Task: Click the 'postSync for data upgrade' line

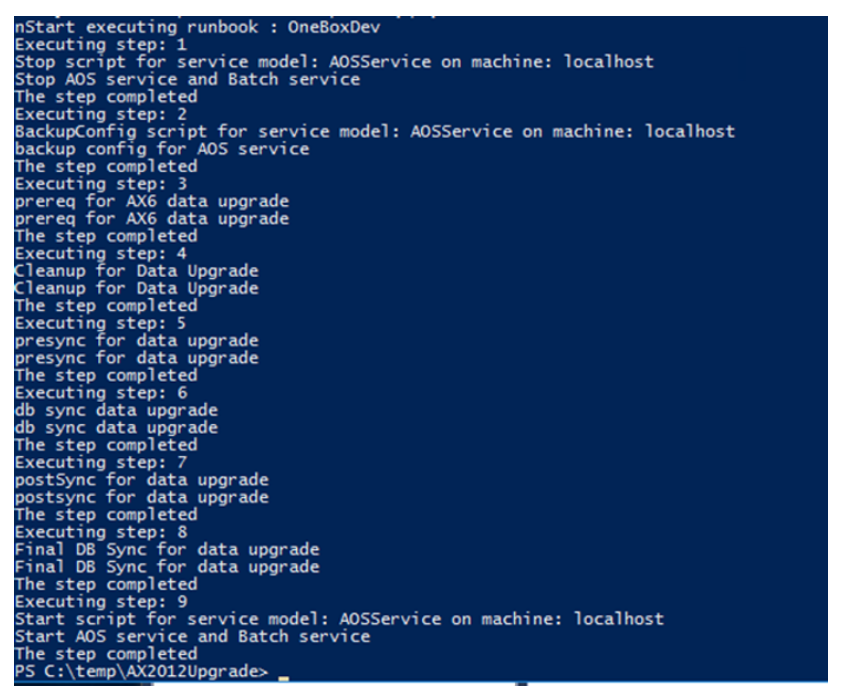Action: tap(142, 480)
